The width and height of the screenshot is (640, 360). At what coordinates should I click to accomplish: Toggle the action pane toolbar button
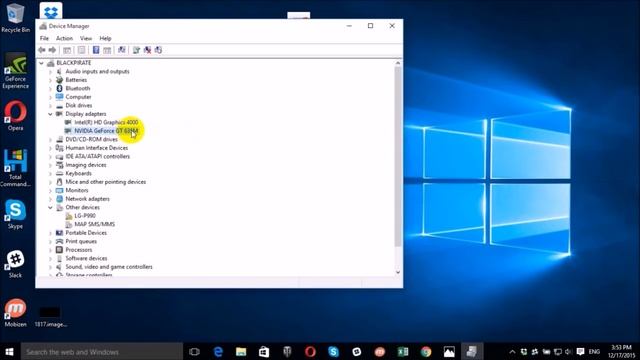coord(107,50)
